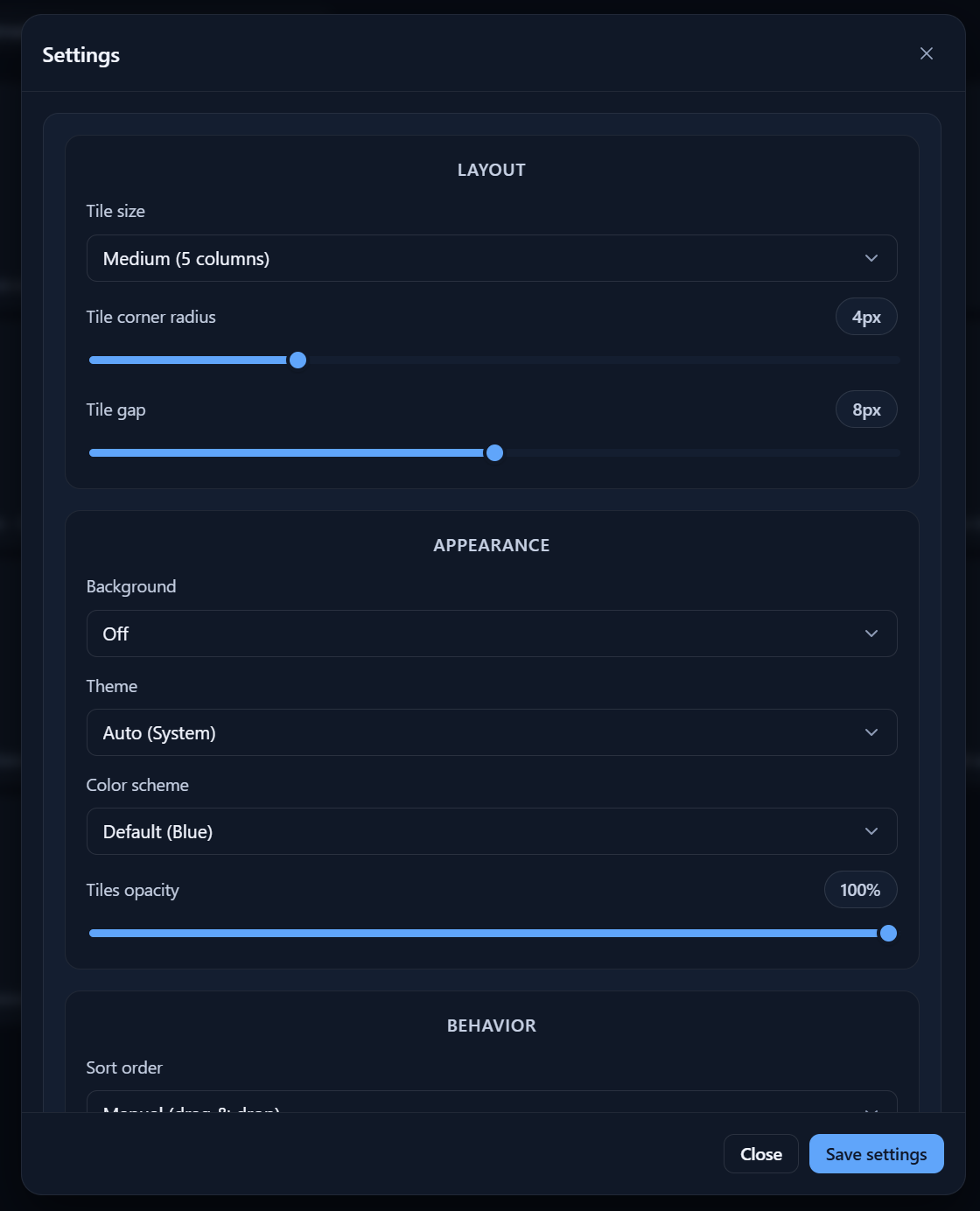The image size is (980, 1211).
Task: Click the 100% opacity value badge
Action: tap(860, 889)
